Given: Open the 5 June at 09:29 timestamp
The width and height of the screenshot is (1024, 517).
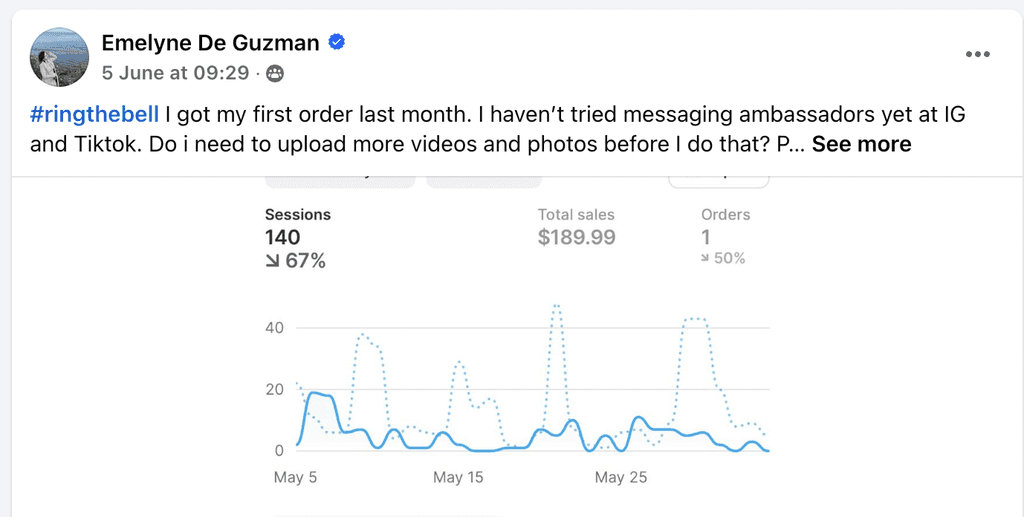Looking at the screenshot, I should pos(175,72).
